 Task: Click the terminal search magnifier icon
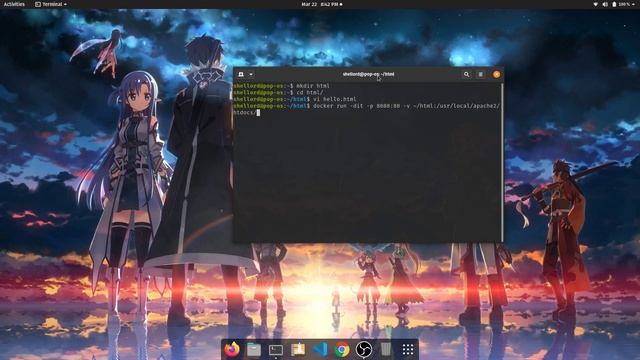466,74
